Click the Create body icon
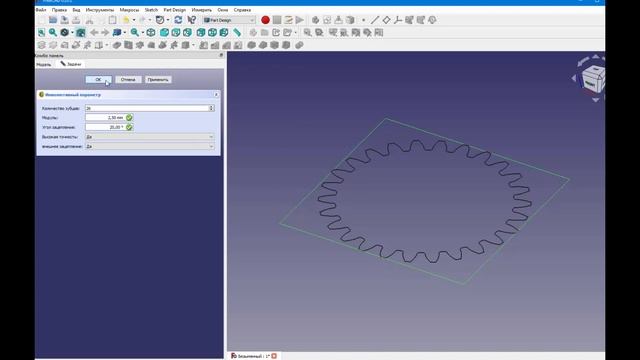 pyautogui.click(x=316, y=20)
